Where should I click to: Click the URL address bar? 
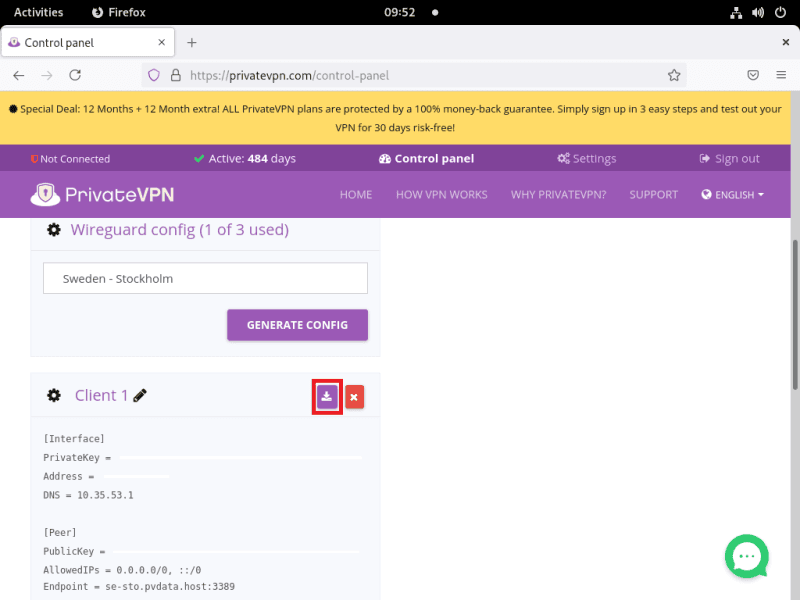click(x=420, y=75)
